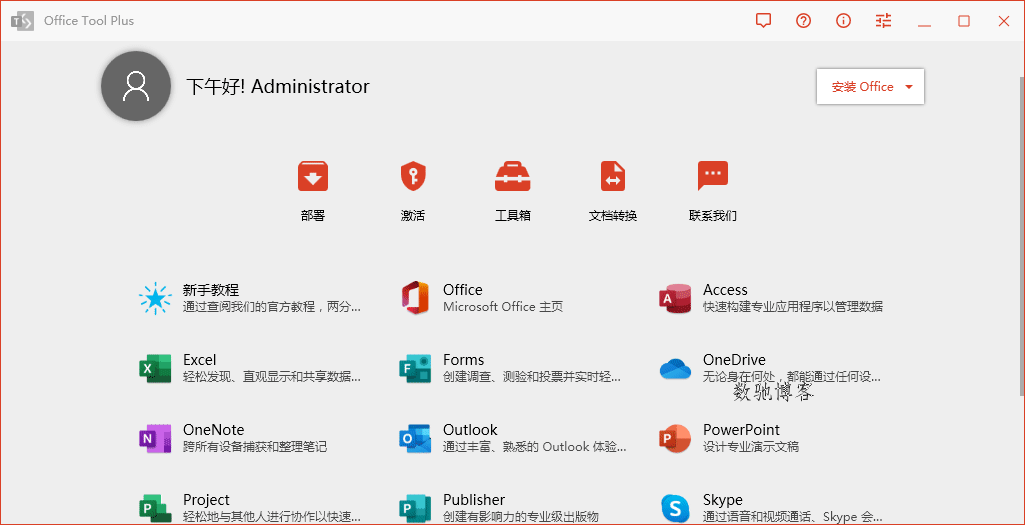The width and height of the screenshot is (1025, 525).
Task: Click '跨所有设备捕获和整理笔记' description
Action: coord(255,447)
